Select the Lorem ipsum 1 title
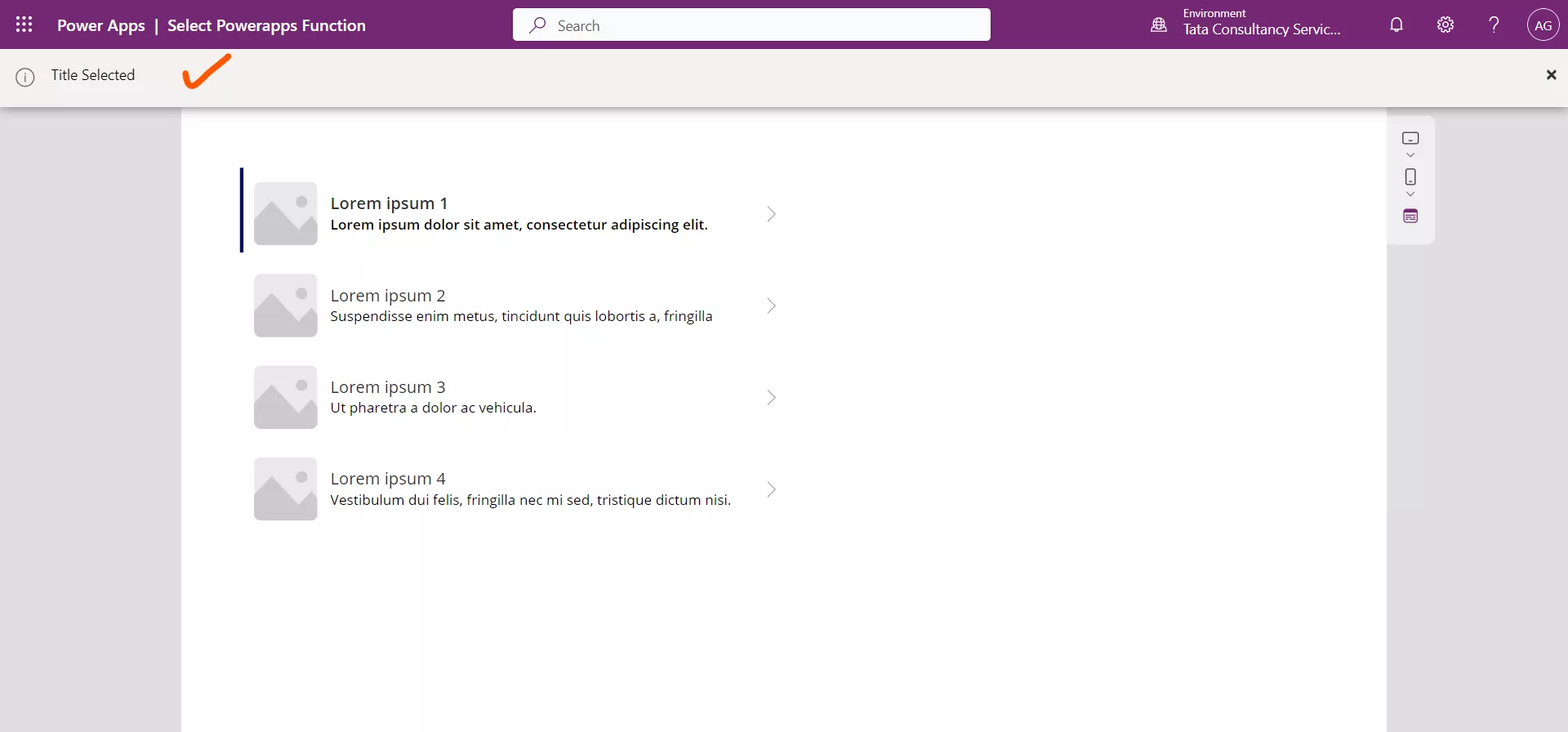The height and width of the screenshot is (732, 1568). point(389,203)
